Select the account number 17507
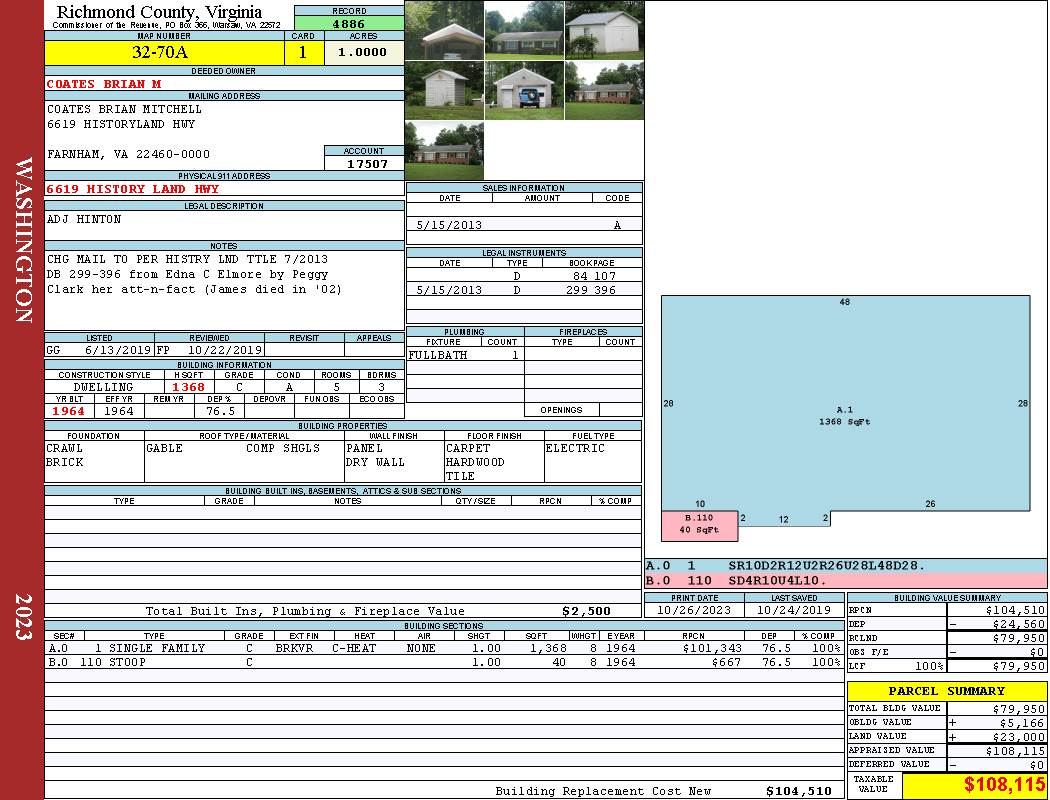The width and height of the screenshot is (1050, 800). 366,163
